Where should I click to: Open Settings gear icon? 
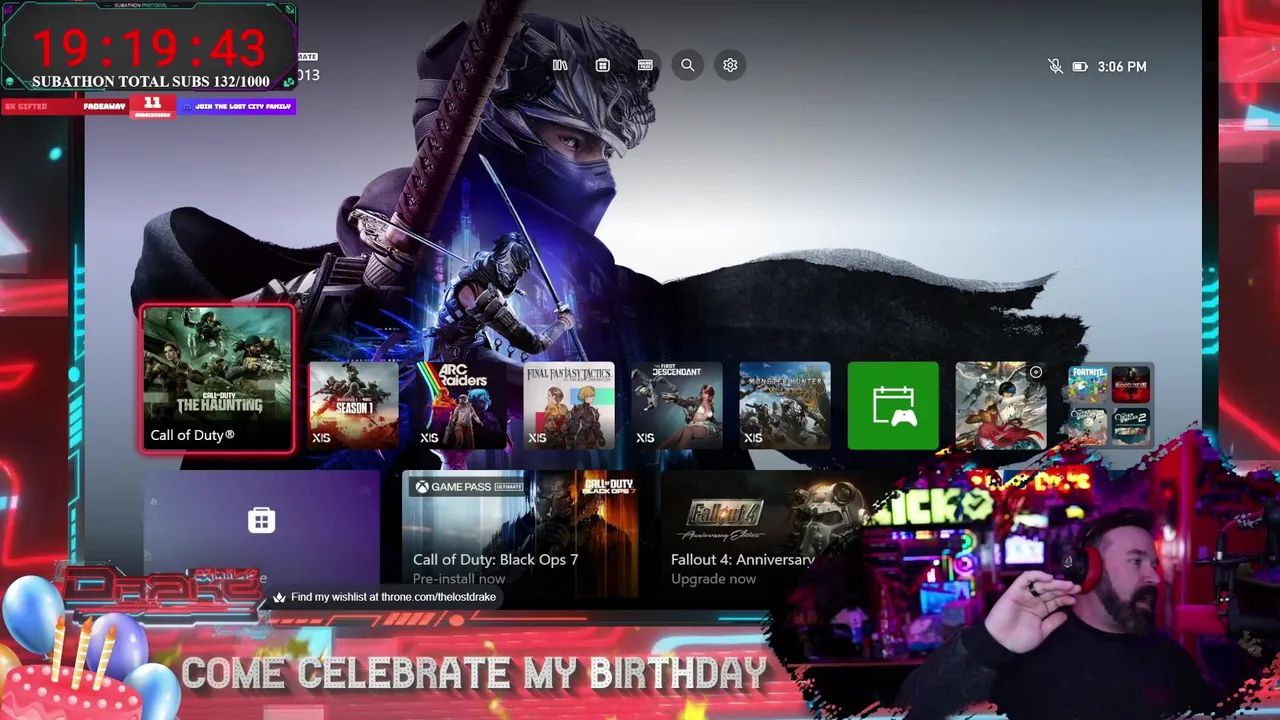point(730,65)
